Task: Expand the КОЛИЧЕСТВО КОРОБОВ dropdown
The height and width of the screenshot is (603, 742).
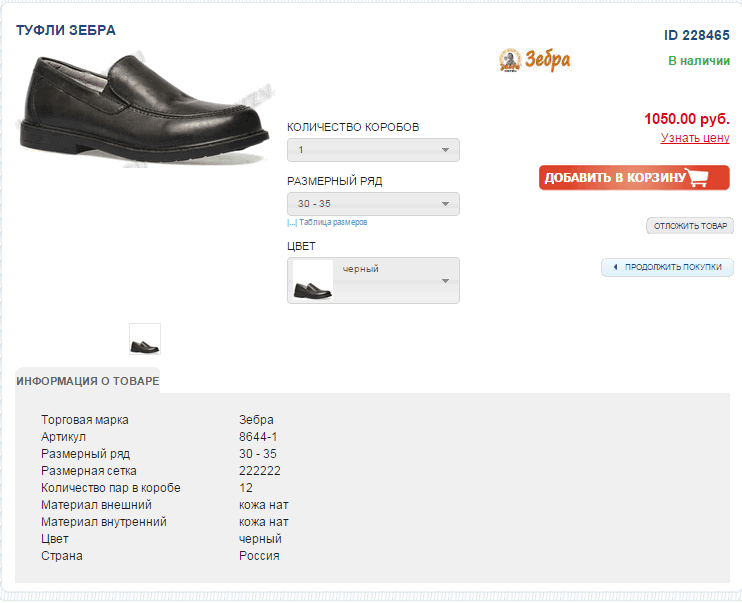Action: (373, 150)
